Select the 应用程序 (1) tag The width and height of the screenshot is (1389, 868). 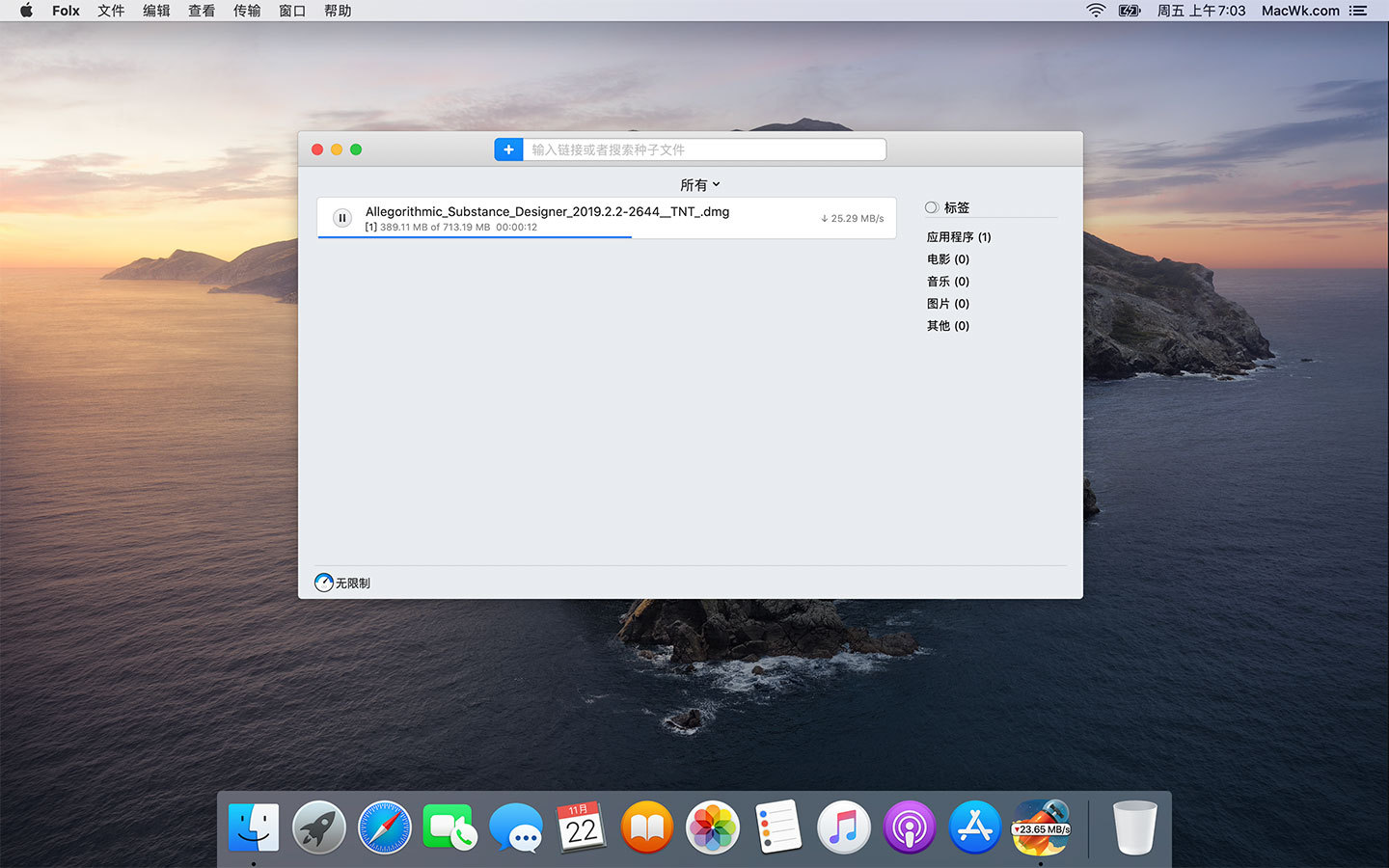click(958, 237)
